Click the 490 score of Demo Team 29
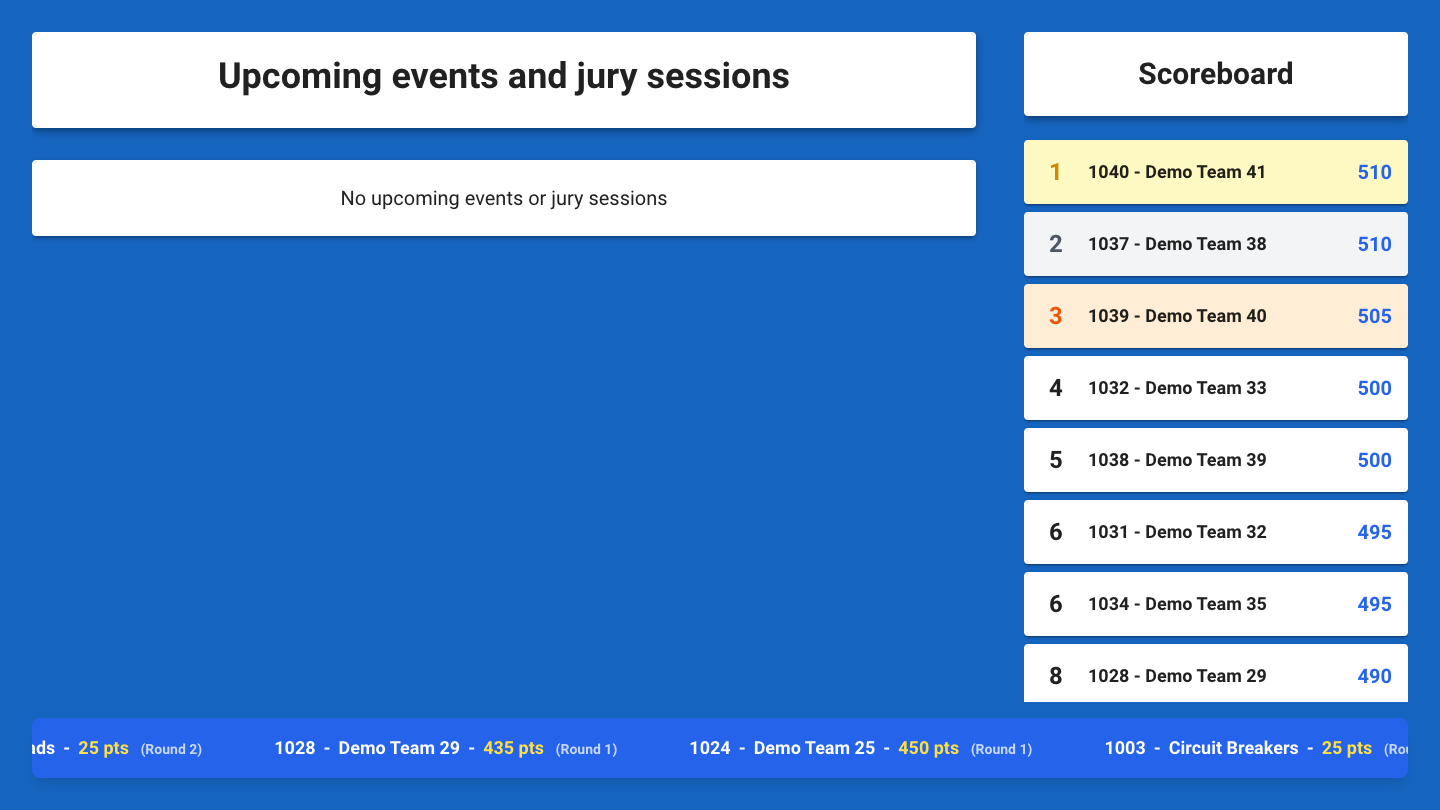This screenshot has height=810, width=1440. tap(1374, 676)
